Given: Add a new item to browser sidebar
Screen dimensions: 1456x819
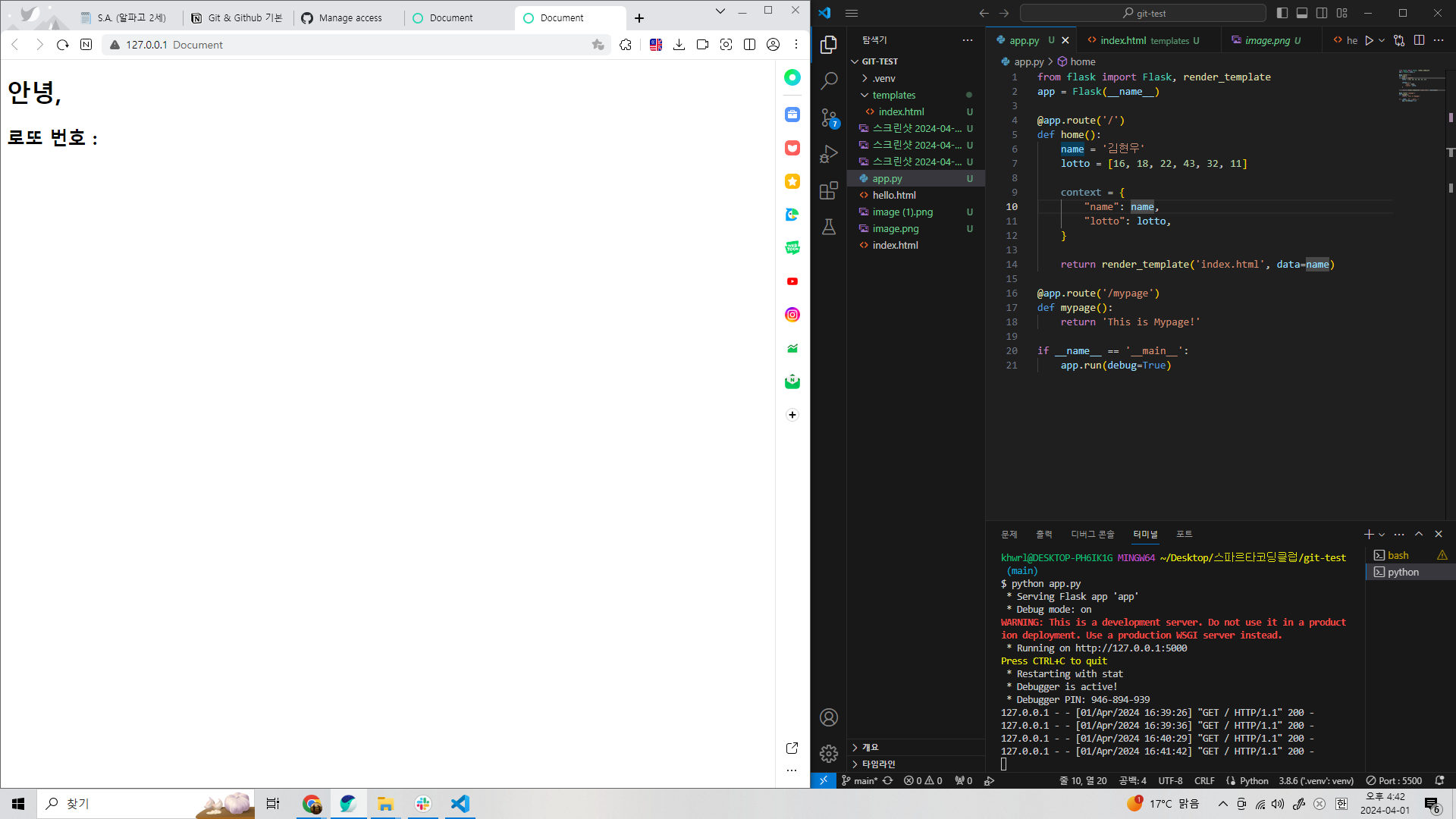Looking at the screenshot, I should 792,415.
